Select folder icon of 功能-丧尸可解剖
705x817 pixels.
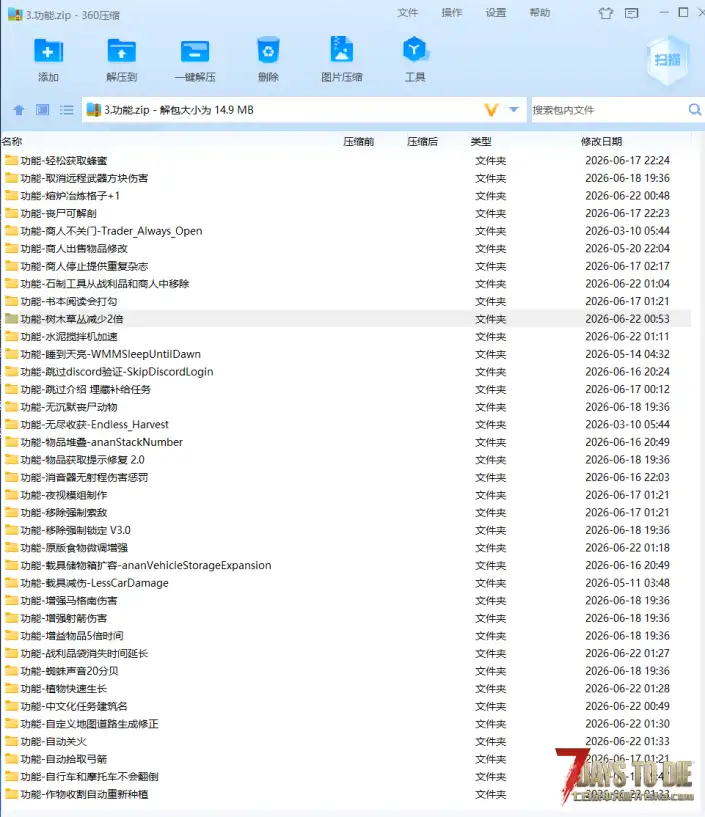pos(11,213)
